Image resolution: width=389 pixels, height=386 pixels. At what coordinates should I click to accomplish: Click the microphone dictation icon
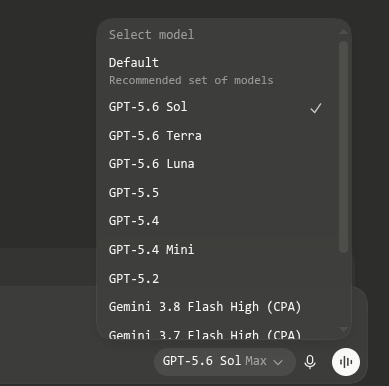310,362
